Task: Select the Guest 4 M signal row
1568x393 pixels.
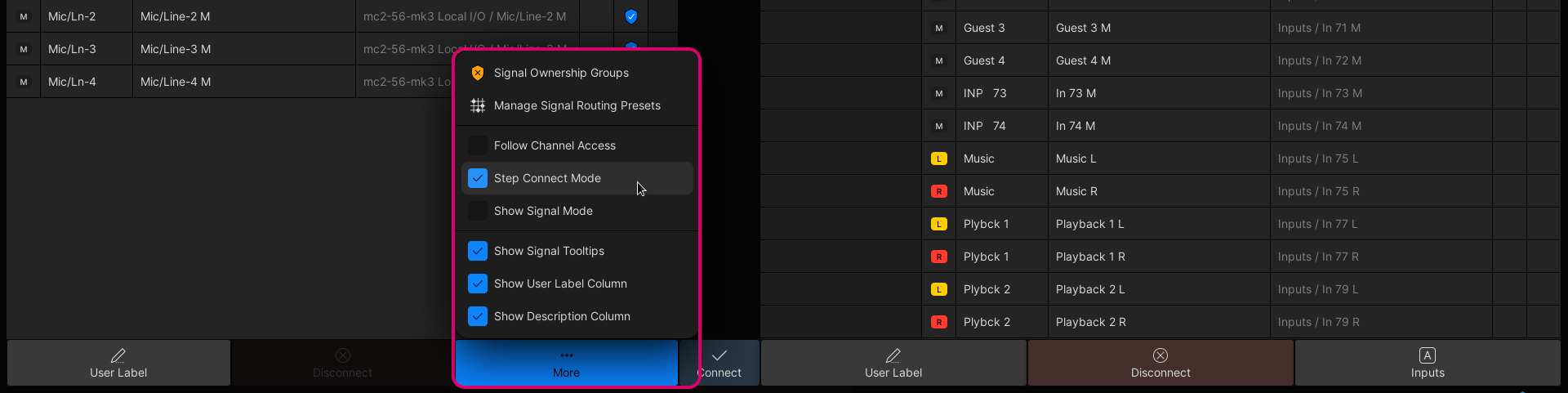Action: pos(1157,60)
